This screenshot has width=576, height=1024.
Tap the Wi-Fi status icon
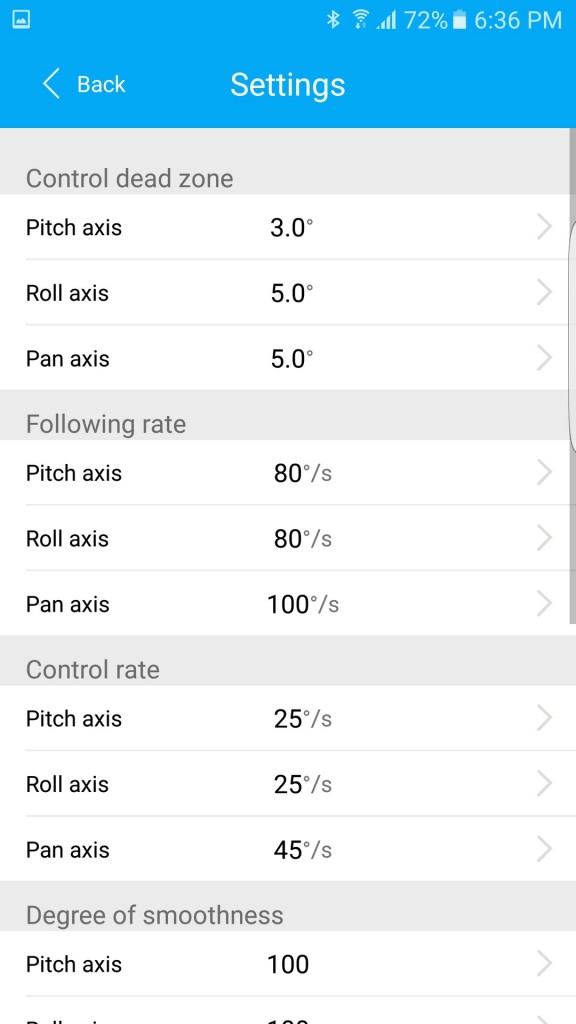click(359, 20)
